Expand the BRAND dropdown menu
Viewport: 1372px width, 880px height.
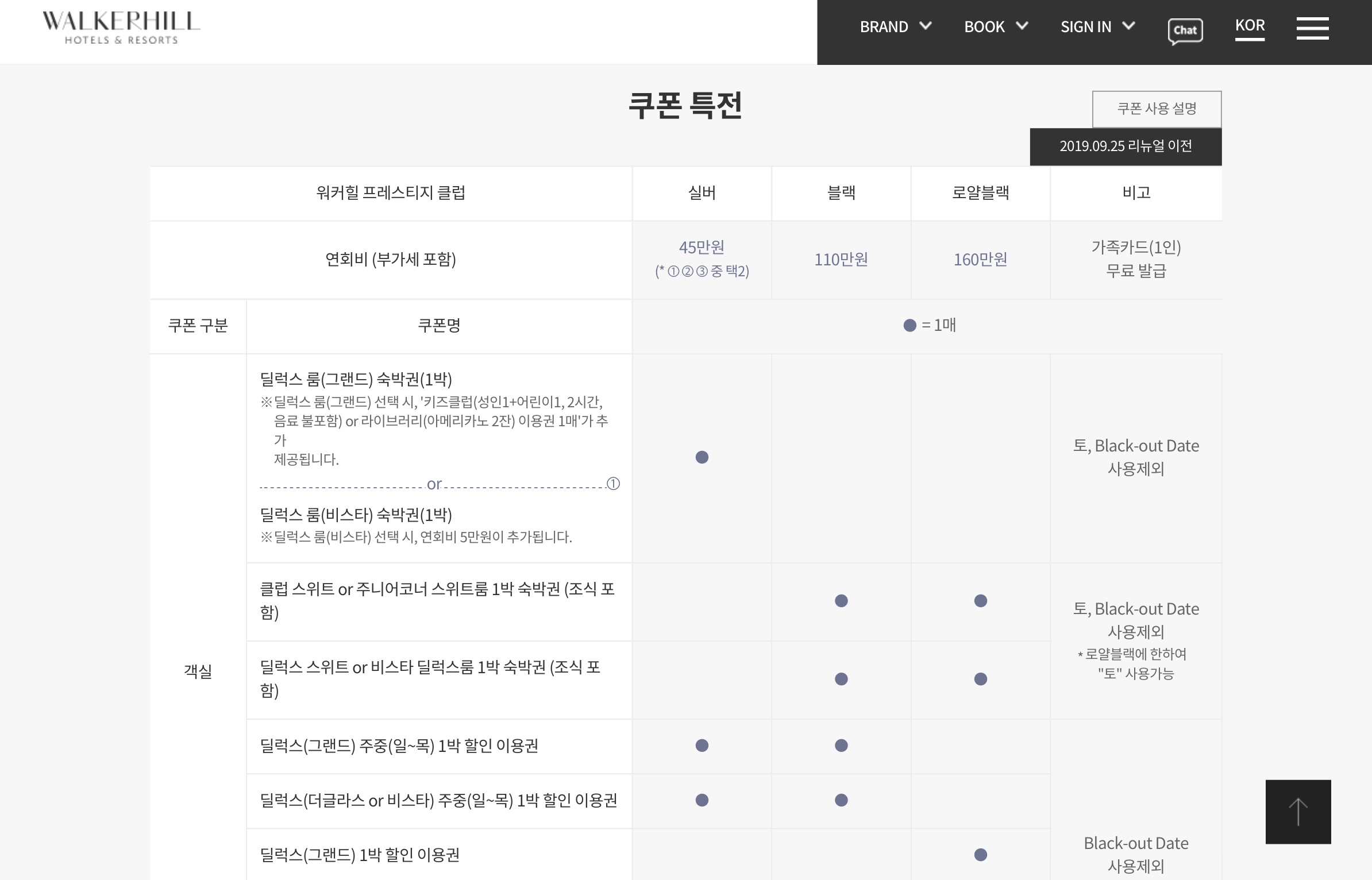pos(895,26)
